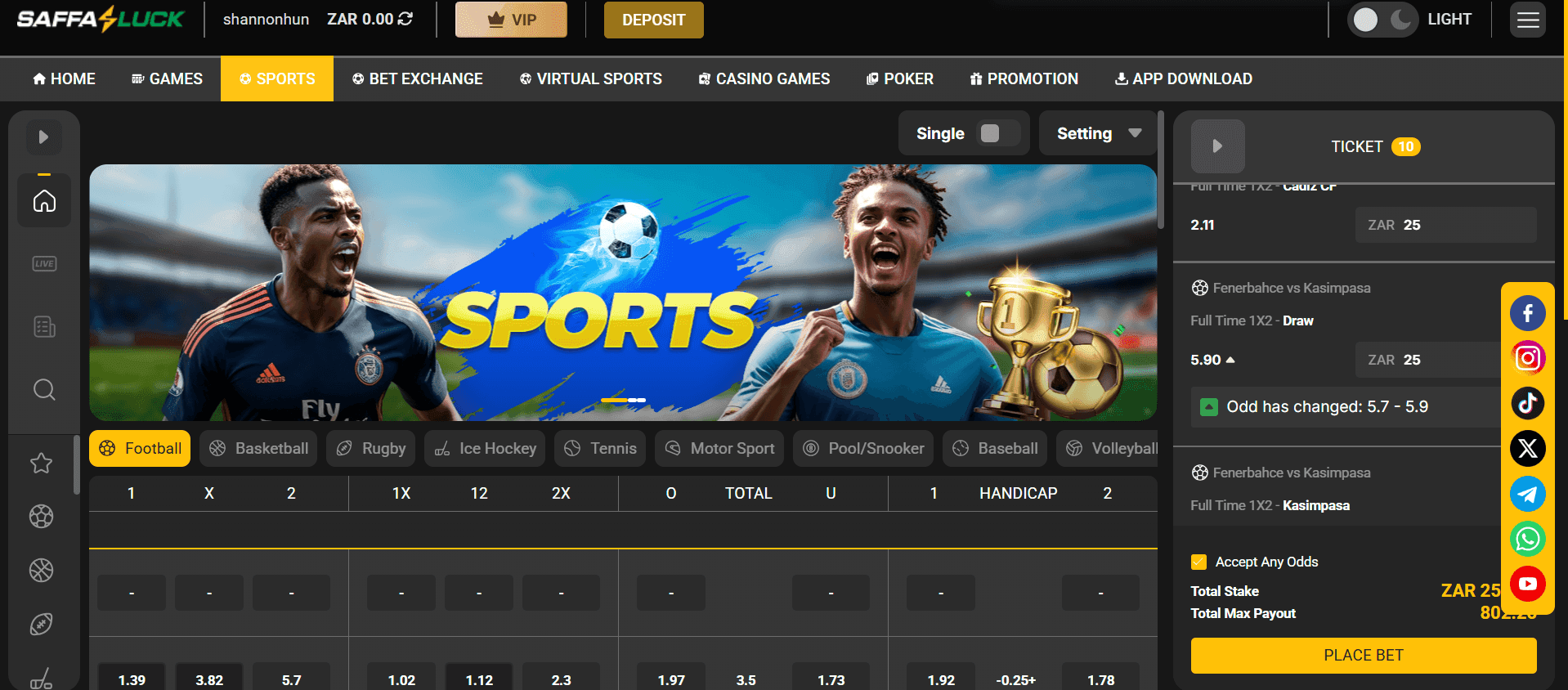Viewport: 1568px width, 690px height.
Task: Edit stake field for Draw 5.90 bet
Action: tap(1427, 360)
